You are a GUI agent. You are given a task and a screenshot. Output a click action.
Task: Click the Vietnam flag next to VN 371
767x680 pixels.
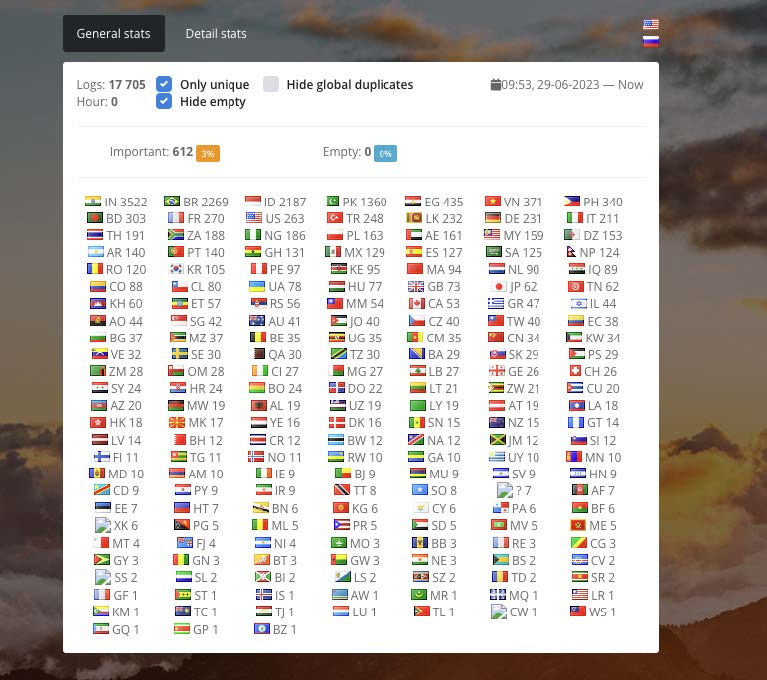[493, 201]
